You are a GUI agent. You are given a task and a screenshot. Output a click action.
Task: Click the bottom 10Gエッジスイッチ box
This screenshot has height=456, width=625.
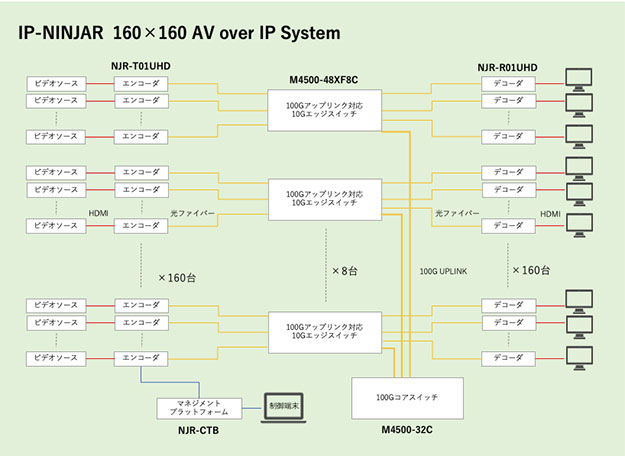(x=323, y=331)
